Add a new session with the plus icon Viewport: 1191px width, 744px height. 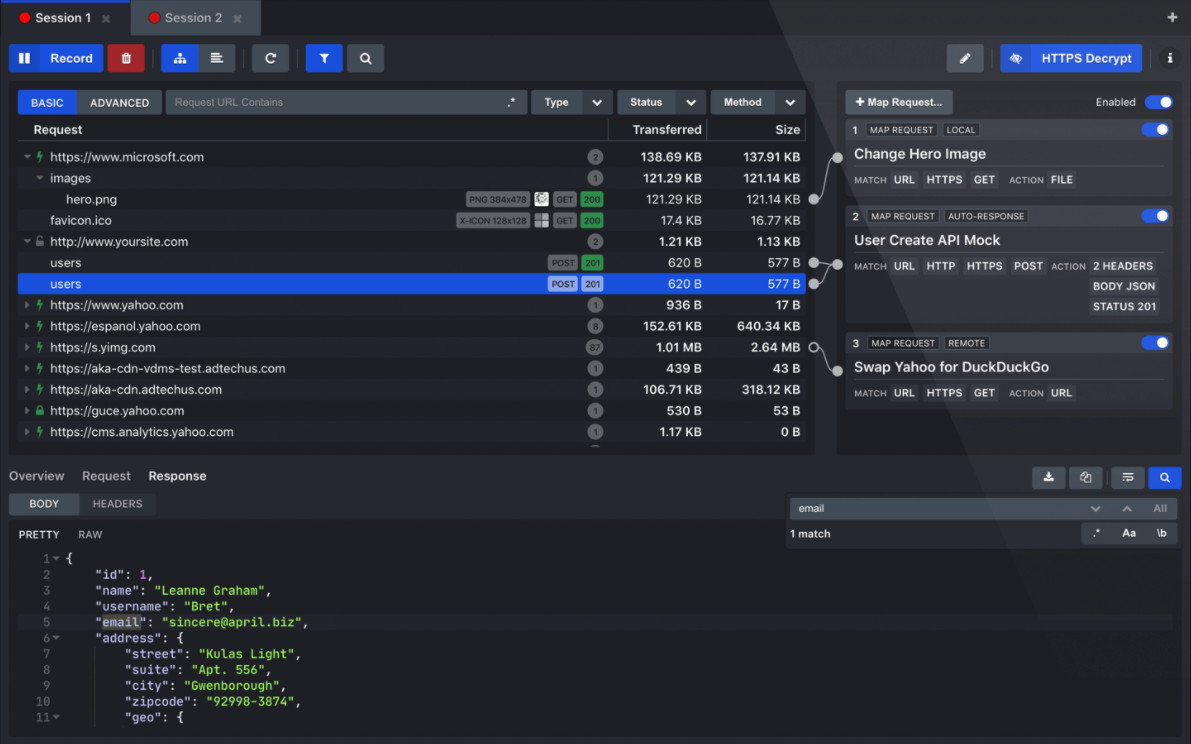[1172, 17]
